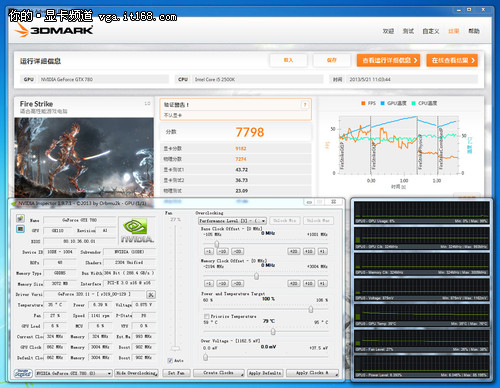Click the vertical Fan speed slider handle
Image resolution: width=500 pixels, height=388 pixels.
click(175, 348)
